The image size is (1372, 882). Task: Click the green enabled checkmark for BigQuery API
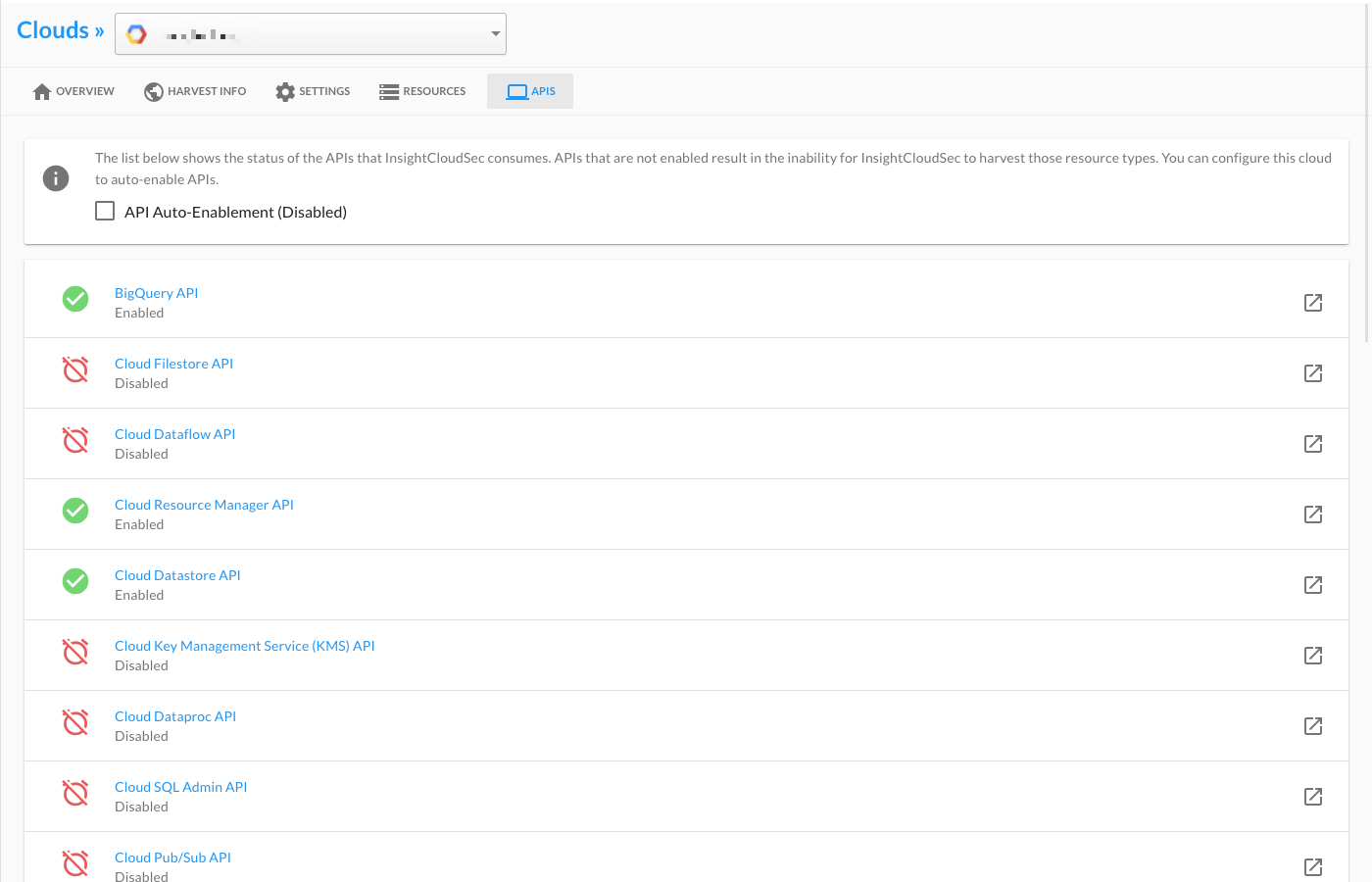(75, 299)
